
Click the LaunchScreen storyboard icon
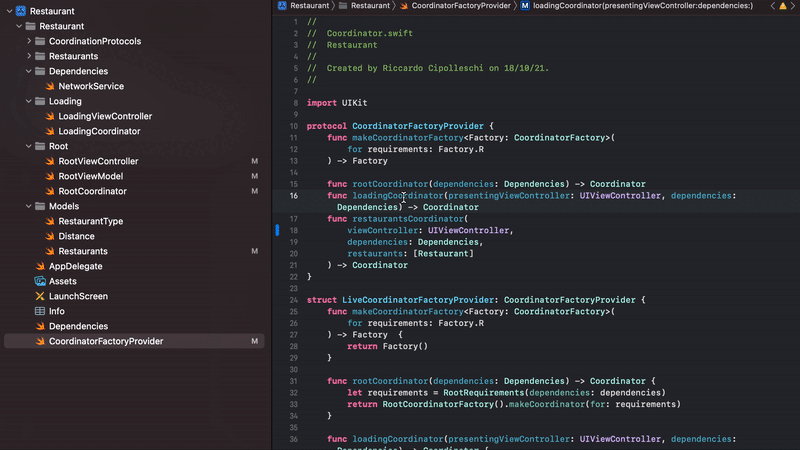(40, 296)
